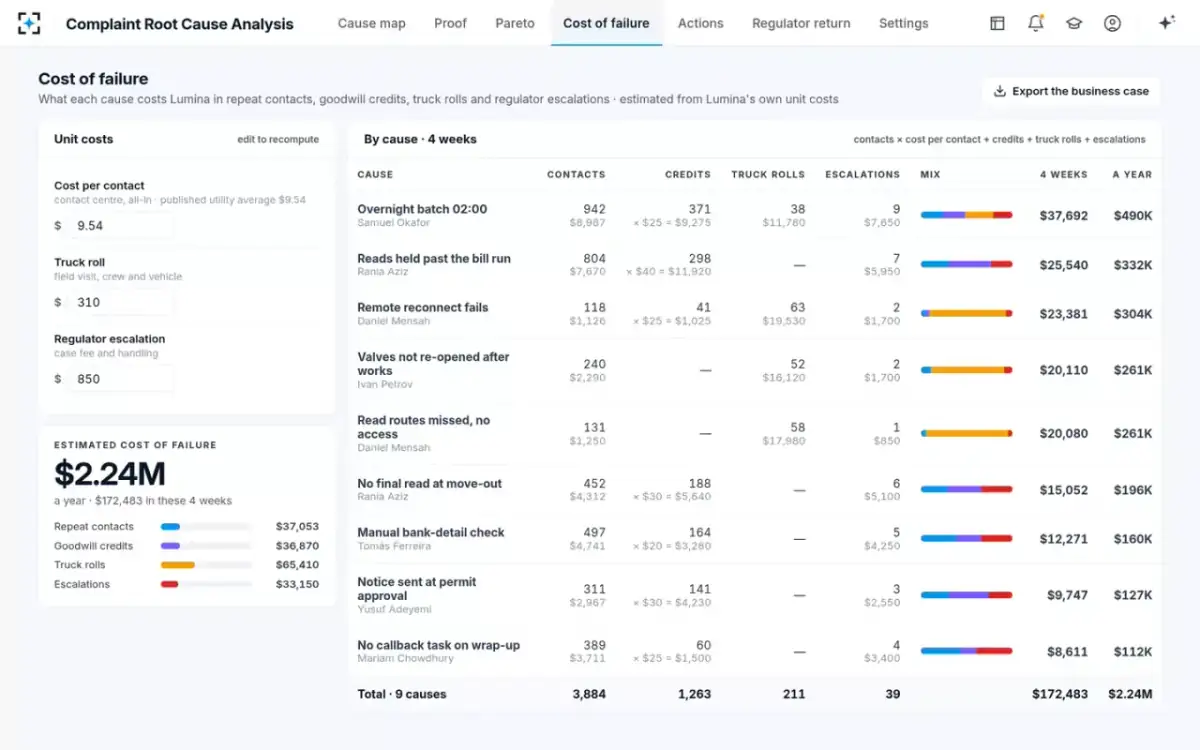The height and width of the screenshot is (750, 1200).
Task: Sort by the TRUCK ROLLS column header
Action: point(768,175)
